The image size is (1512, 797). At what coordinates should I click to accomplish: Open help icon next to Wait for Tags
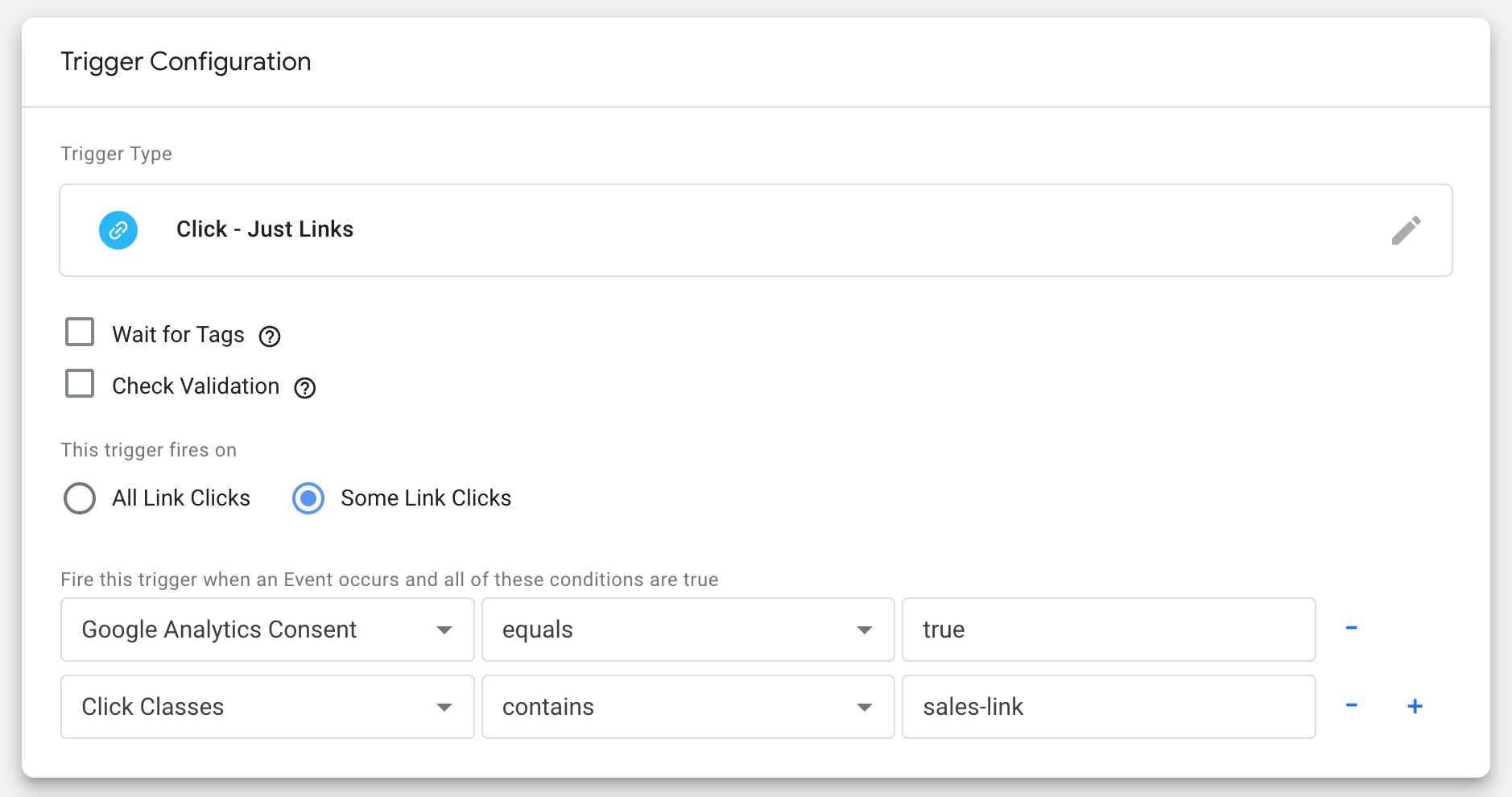[270, 337]
